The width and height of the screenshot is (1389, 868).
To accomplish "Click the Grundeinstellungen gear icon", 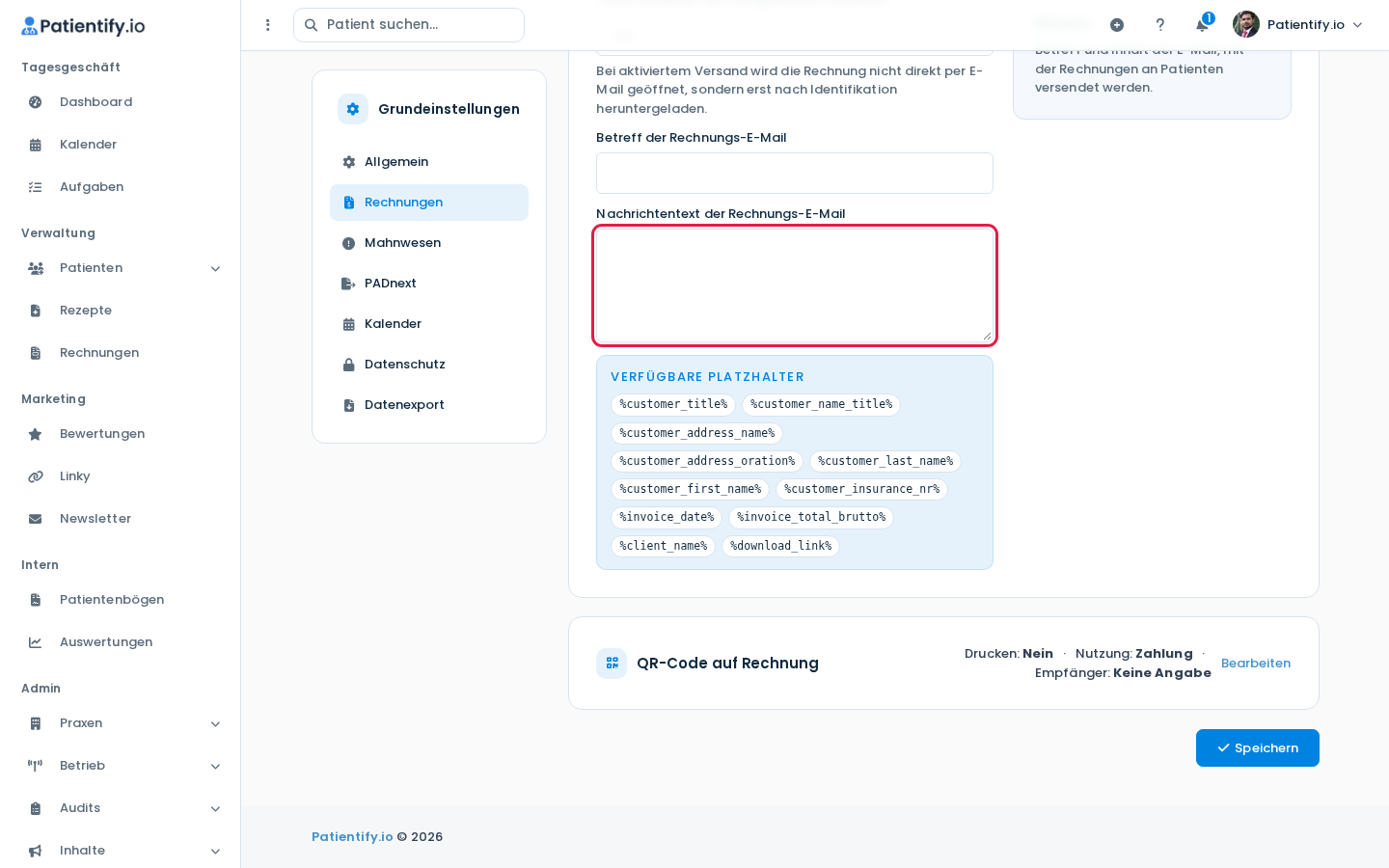I will [x=353, y=109].
